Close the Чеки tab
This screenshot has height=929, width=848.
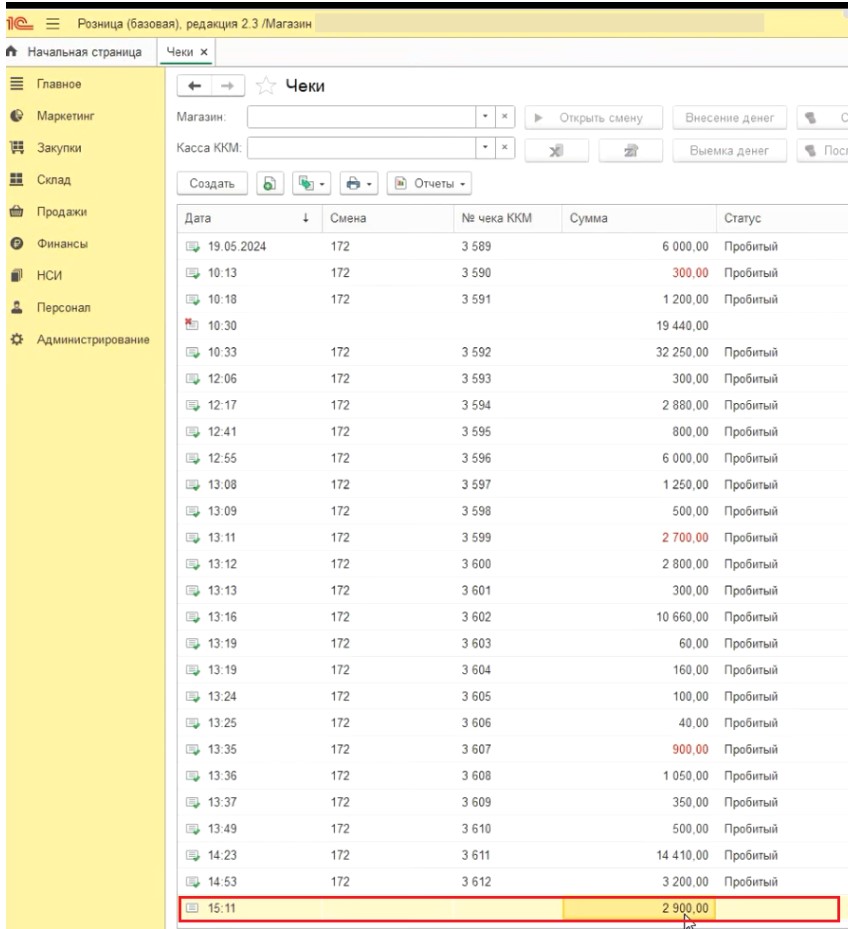point(204,52)
